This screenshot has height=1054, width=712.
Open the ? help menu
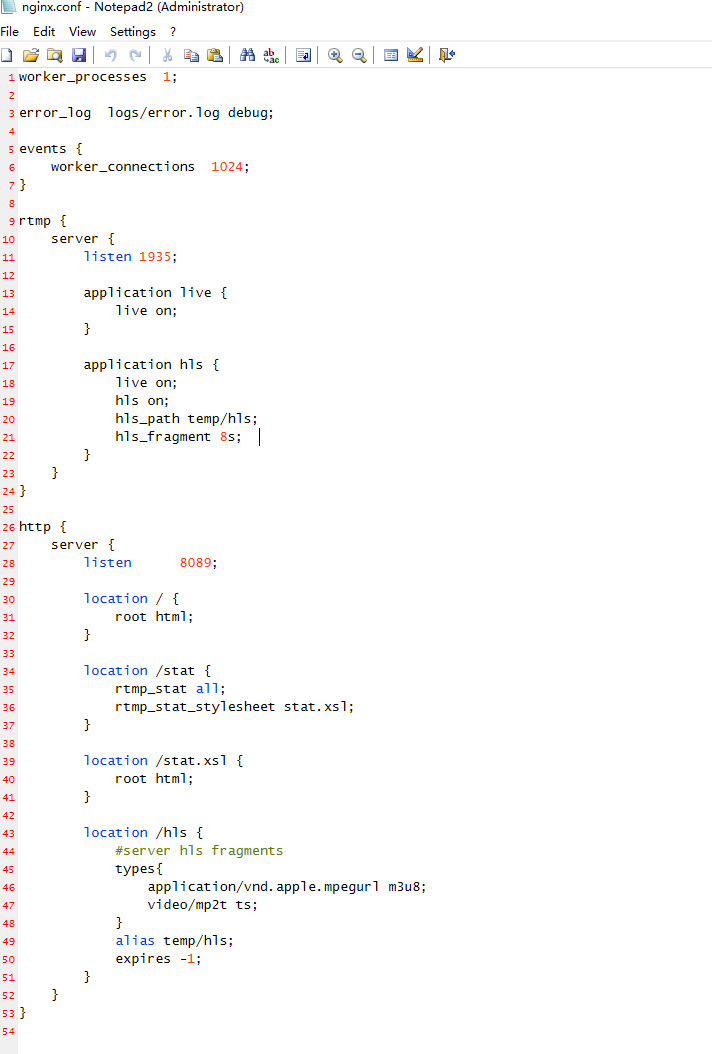173,32
